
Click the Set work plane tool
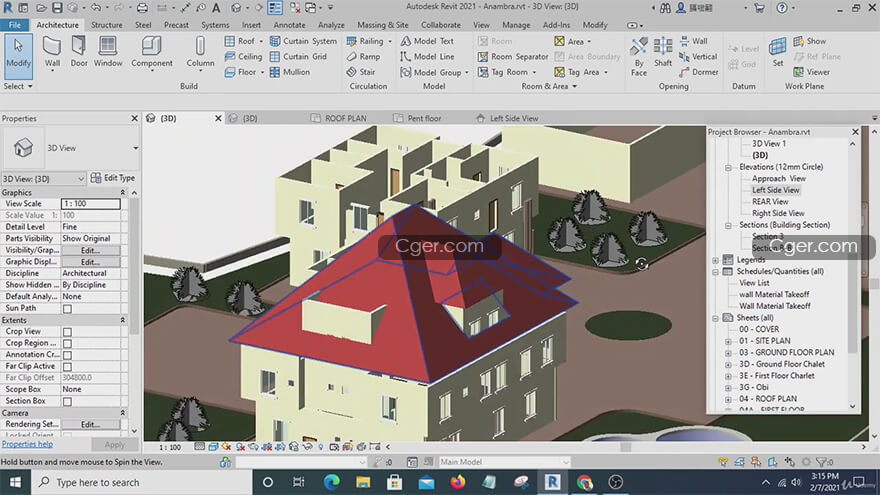(x=777, y=52)
